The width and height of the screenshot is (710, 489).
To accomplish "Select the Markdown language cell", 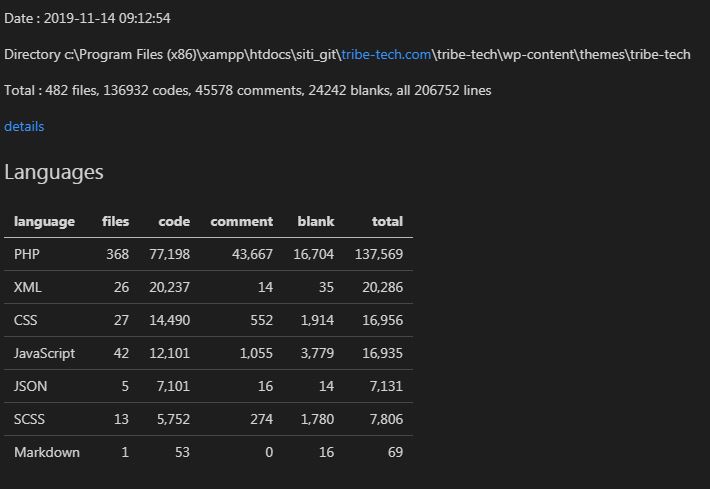I will click(47, 452).
